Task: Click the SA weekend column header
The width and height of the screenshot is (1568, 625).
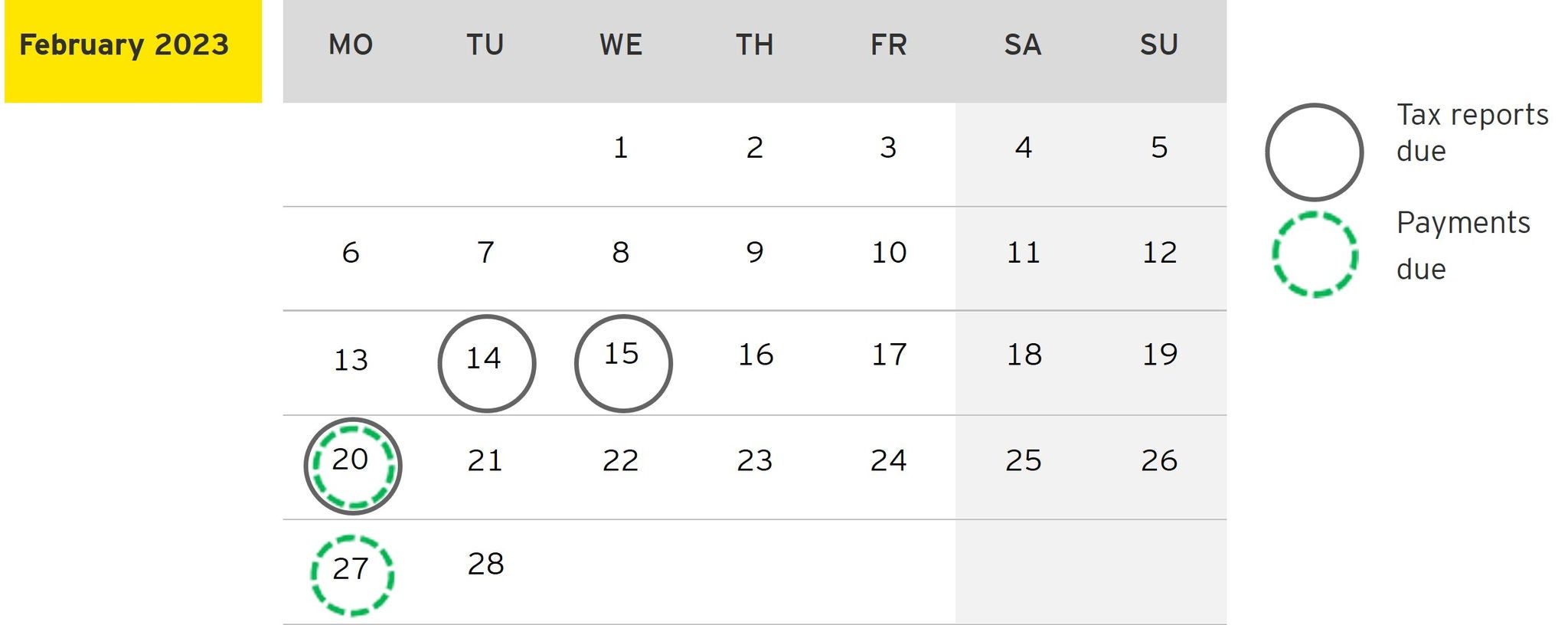Action: (x=1023, y=45)
